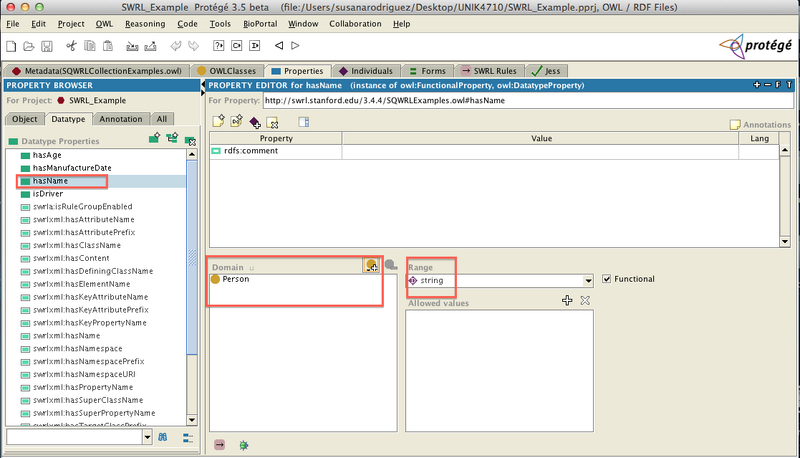800x458 pixels.
Task: Switch to the Individuals tab
Action: (x=366, y=71)
